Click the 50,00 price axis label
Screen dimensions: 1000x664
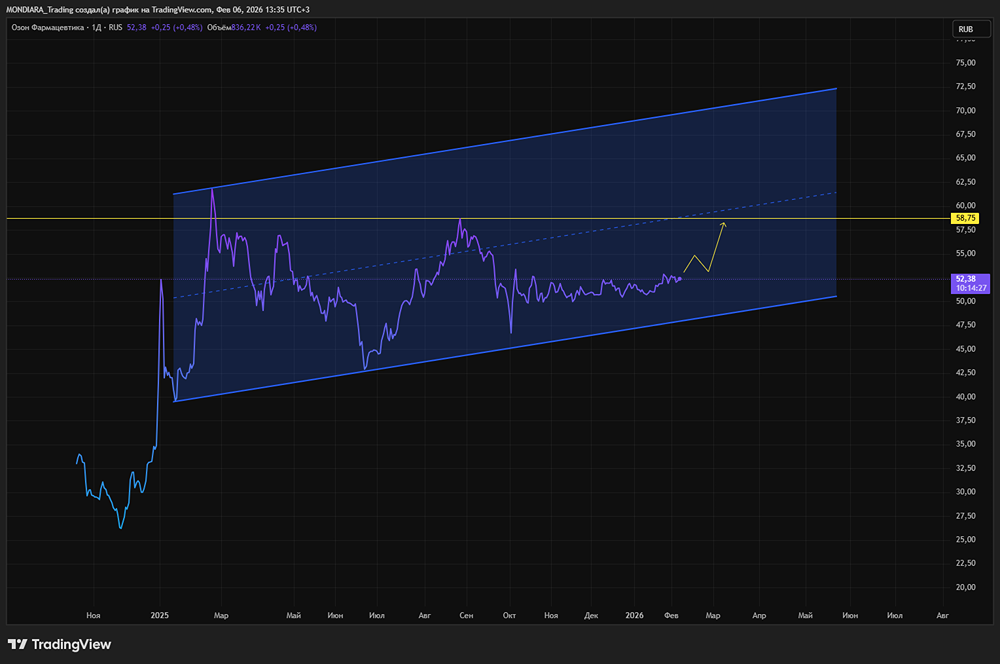pos(966,301)
